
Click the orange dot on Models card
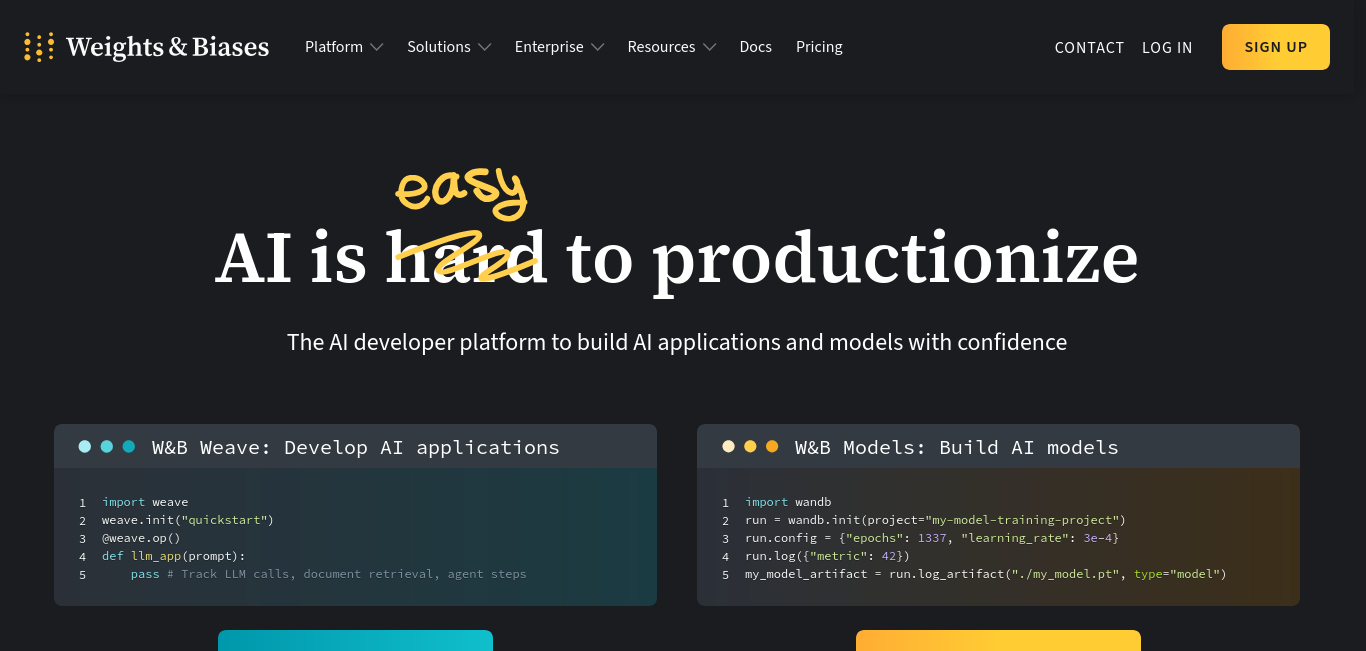[x=772, y=447]
